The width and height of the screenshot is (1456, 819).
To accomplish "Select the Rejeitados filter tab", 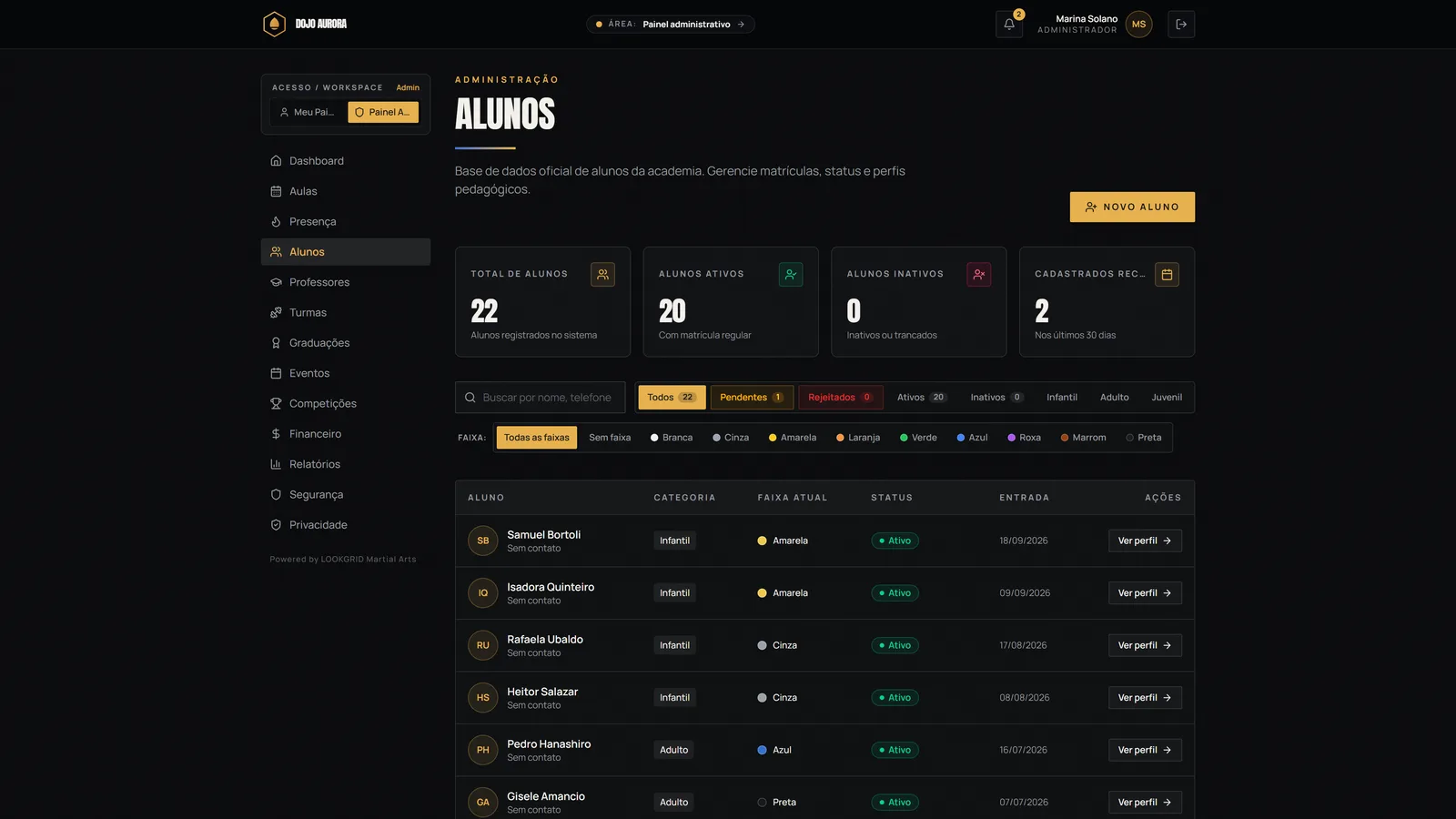I will pos(840,398).
